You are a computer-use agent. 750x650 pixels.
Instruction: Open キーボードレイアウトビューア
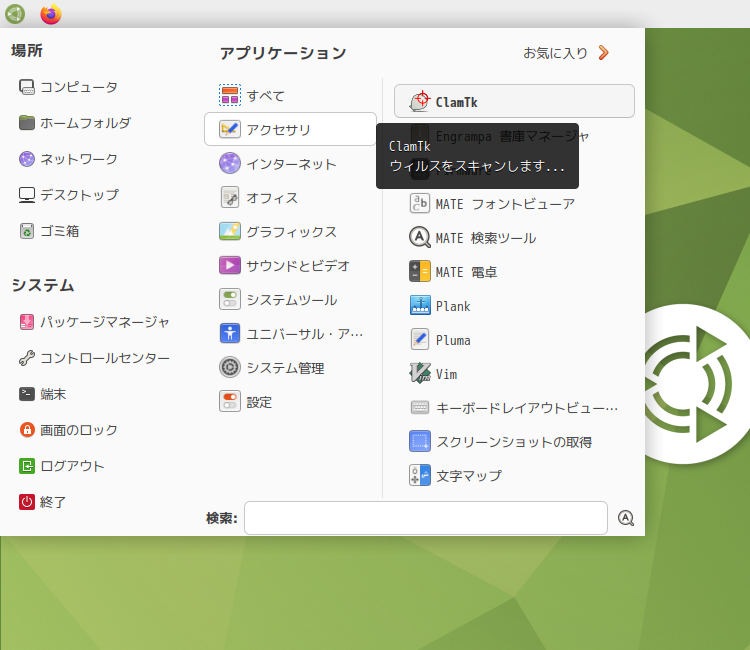[514, 408]
